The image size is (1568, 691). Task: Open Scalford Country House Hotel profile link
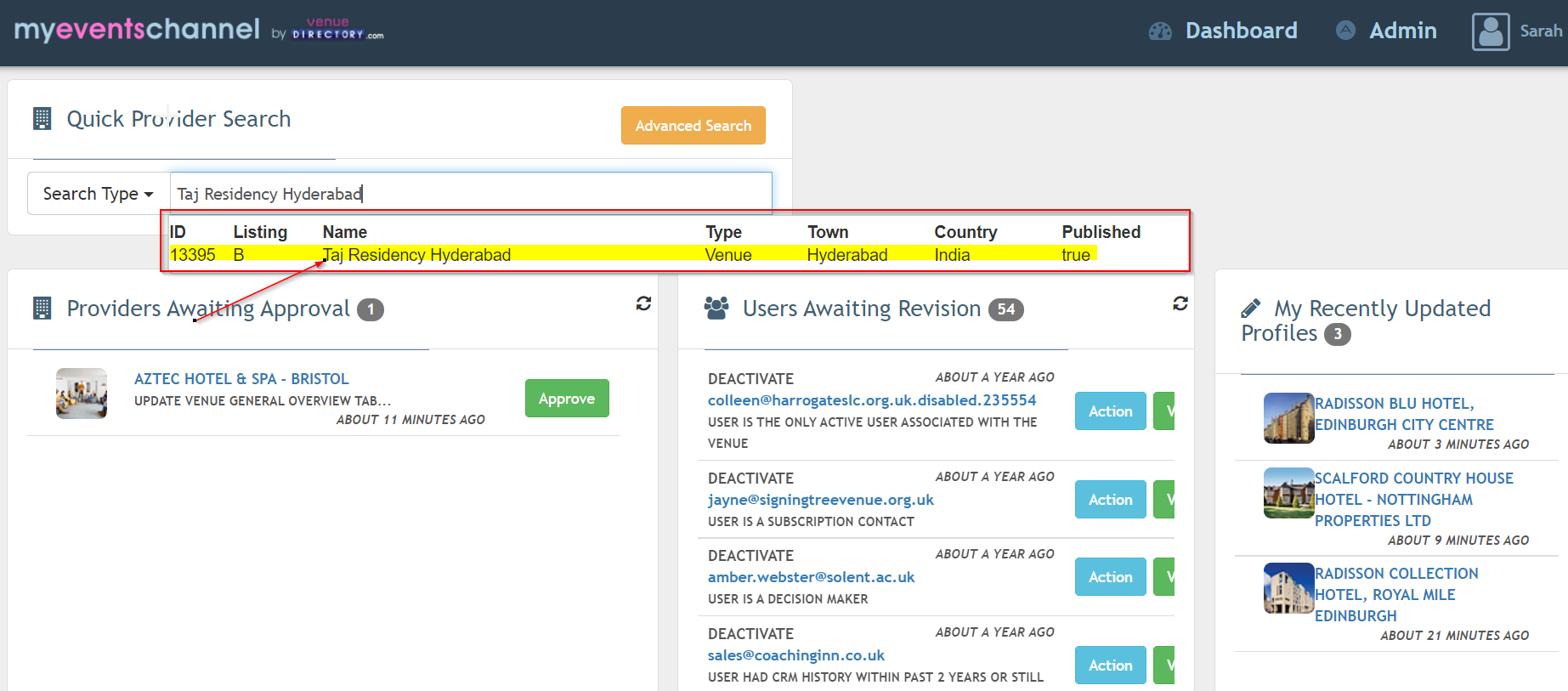(x=1414, y=500)
